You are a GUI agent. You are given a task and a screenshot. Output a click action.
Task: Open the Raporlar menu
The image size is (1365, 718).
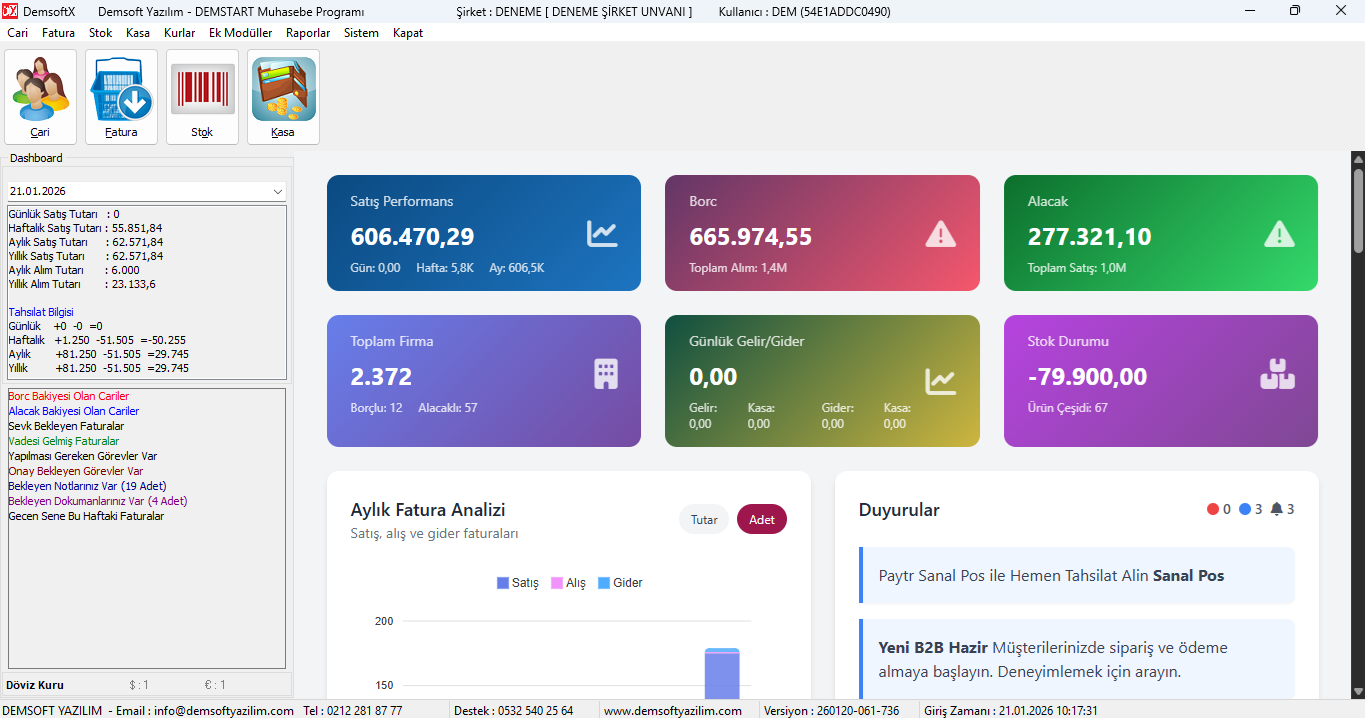(308, 33)
